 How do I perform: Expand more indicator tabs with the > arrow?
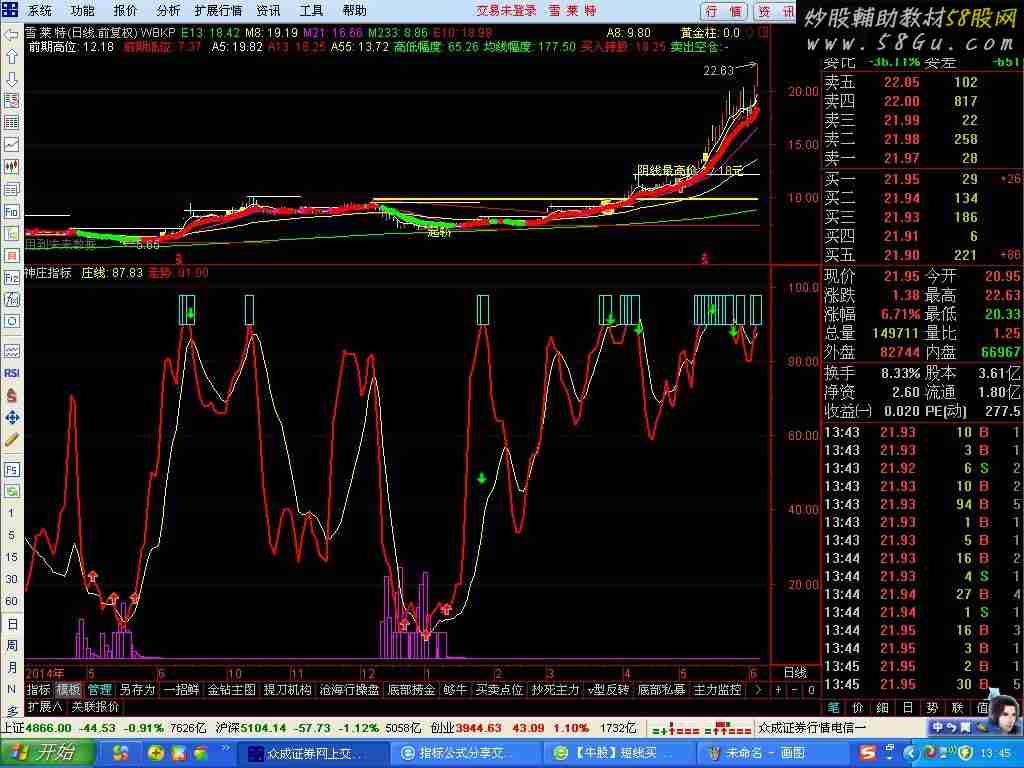pos(758,689)
